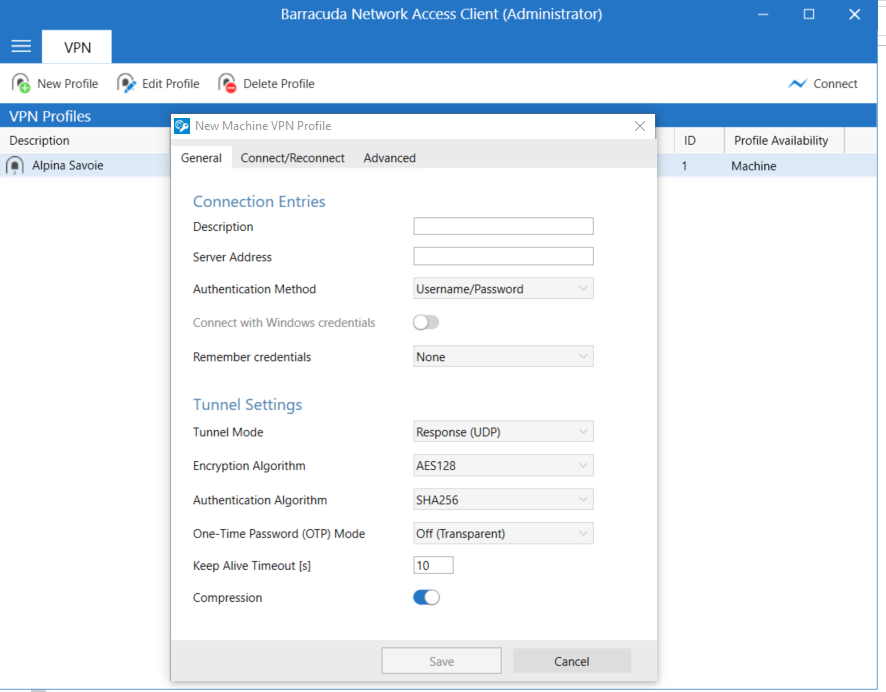Expand the Encryption Algorithm dropdown
The width and height of the screenshot is (886, 692).
503,466
